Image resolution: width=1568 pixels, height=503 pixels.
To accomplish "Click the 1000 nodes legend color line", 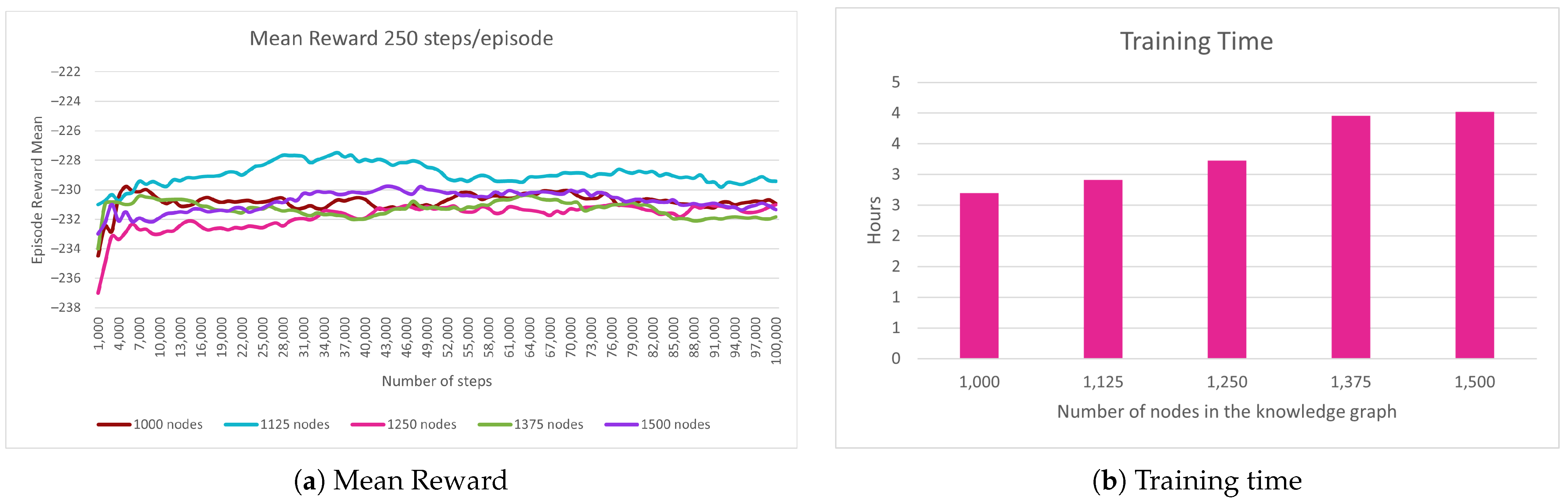I will [x=114, y=425].
